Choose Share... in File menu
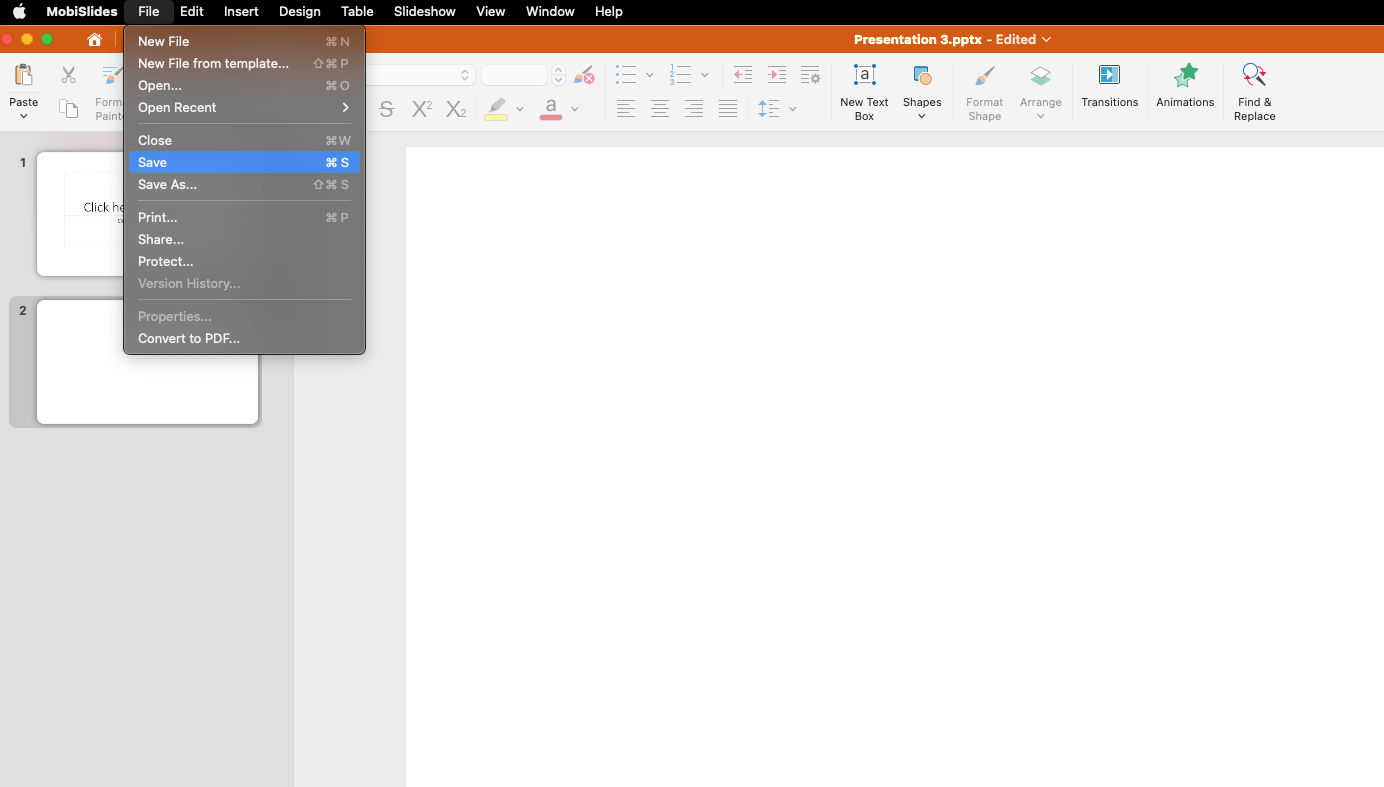Viewport: 1384px width, 787px height. coord(244,239)
